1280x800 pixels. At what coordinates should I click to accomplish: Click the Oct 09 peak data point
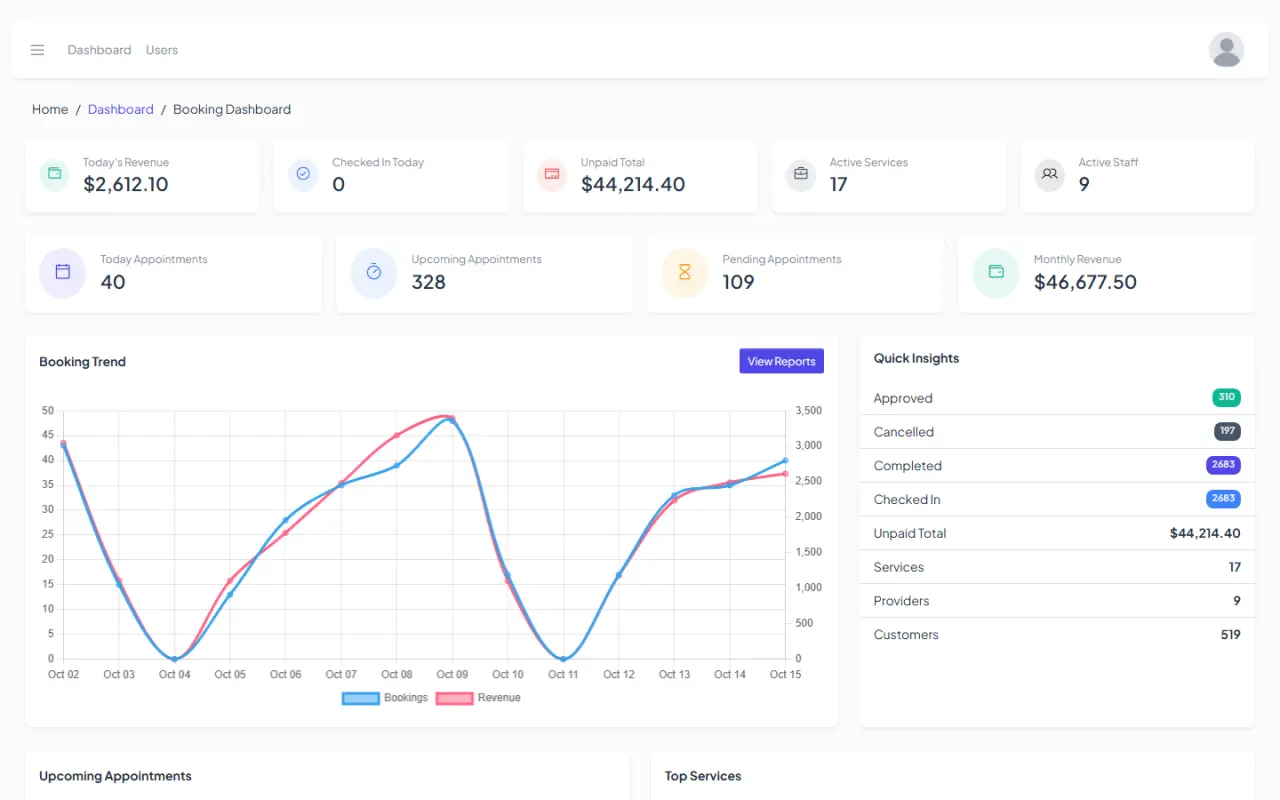(x=452, y=419)
